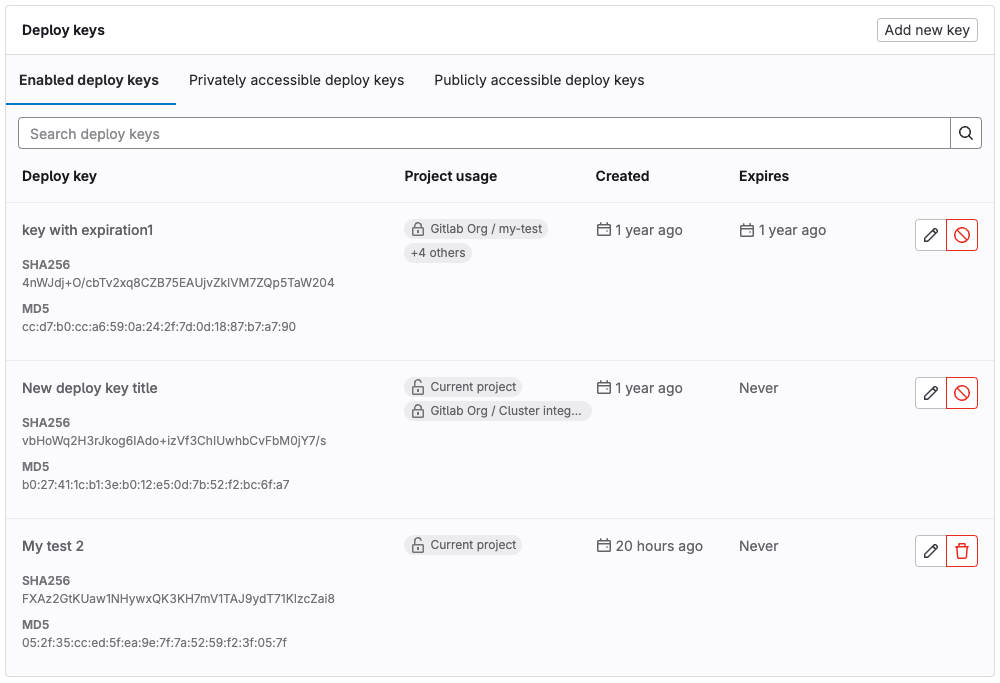Open Privately accessible deploy keys tab

pyautogui.click(x=297, y=80)
